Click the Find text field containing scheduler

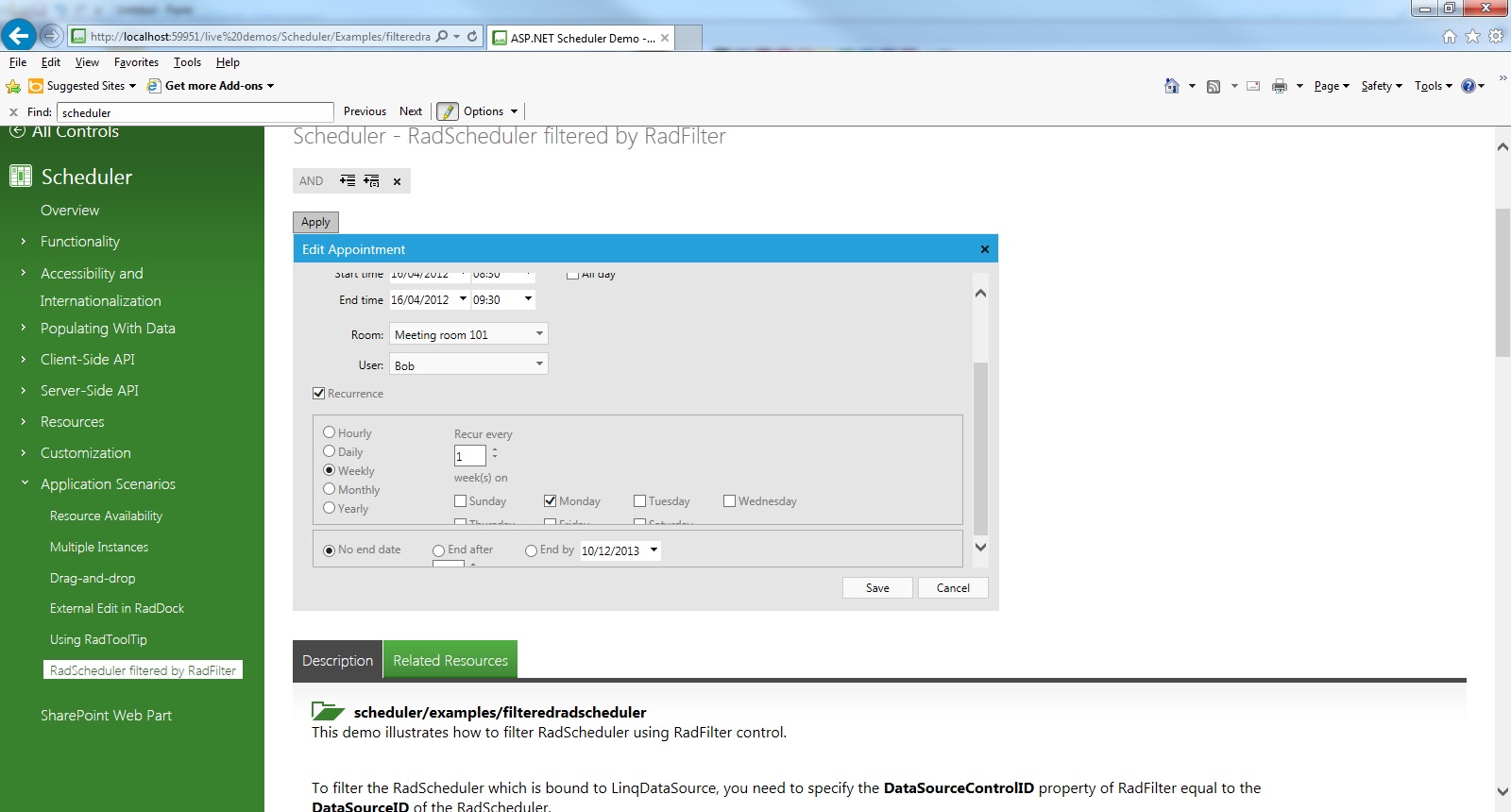tap(195, 112)
